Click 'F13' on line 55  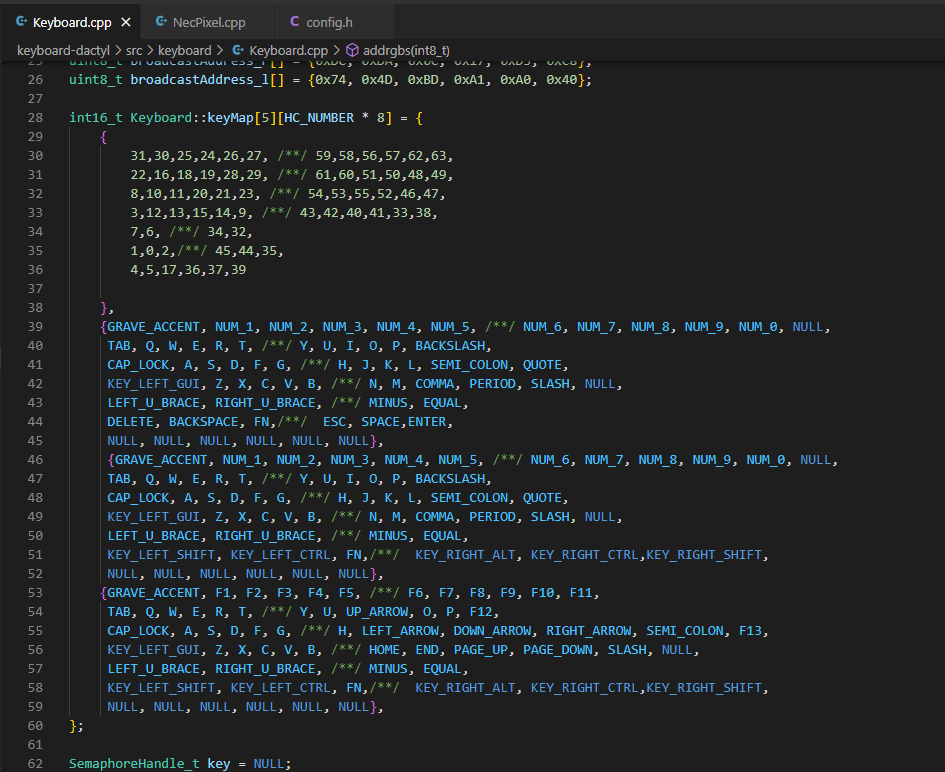[x=750, y=630]
